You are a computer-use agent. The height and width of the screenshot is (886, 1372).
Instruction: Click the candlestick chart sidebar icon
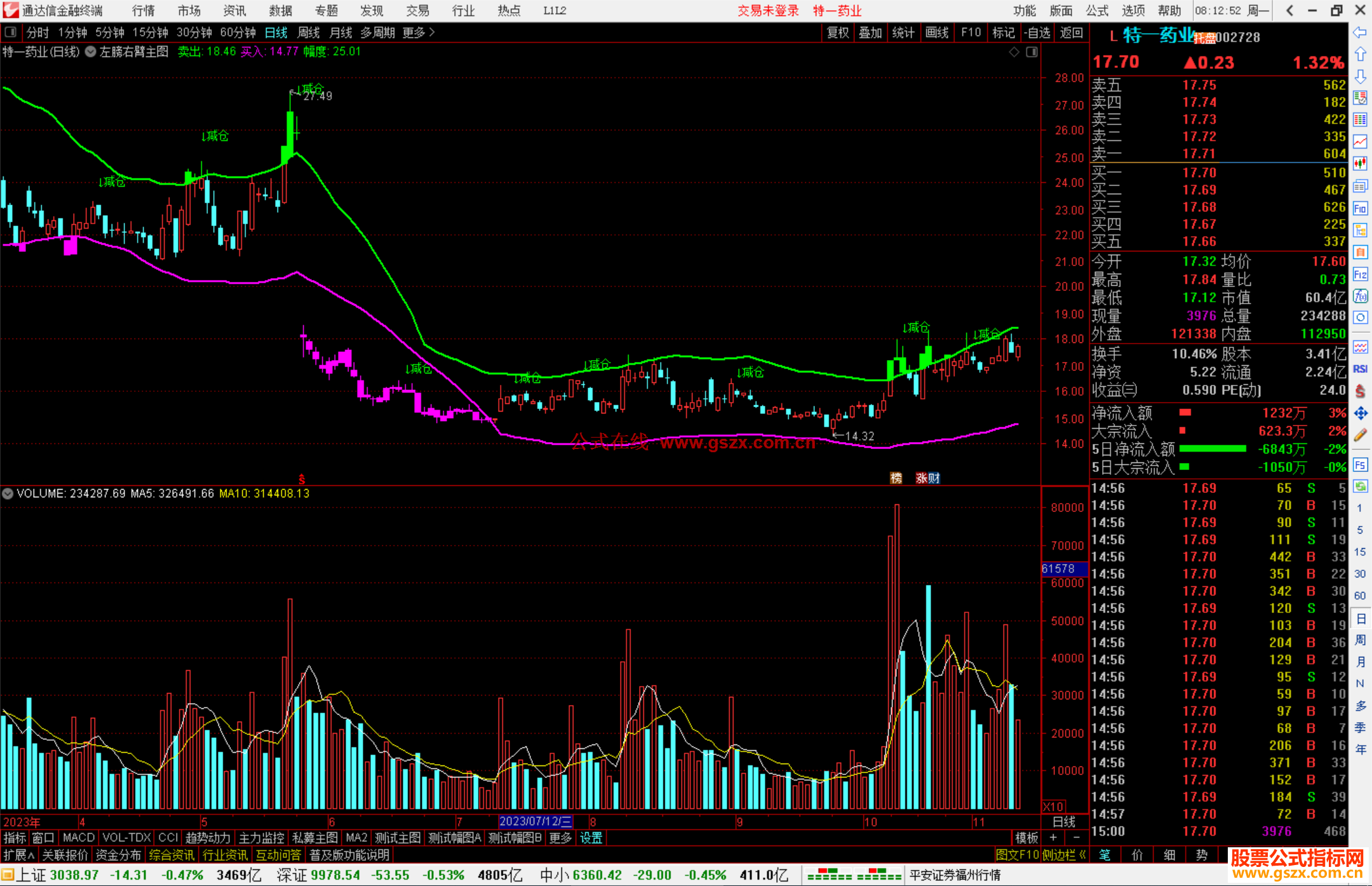[x=1360, y=164]
